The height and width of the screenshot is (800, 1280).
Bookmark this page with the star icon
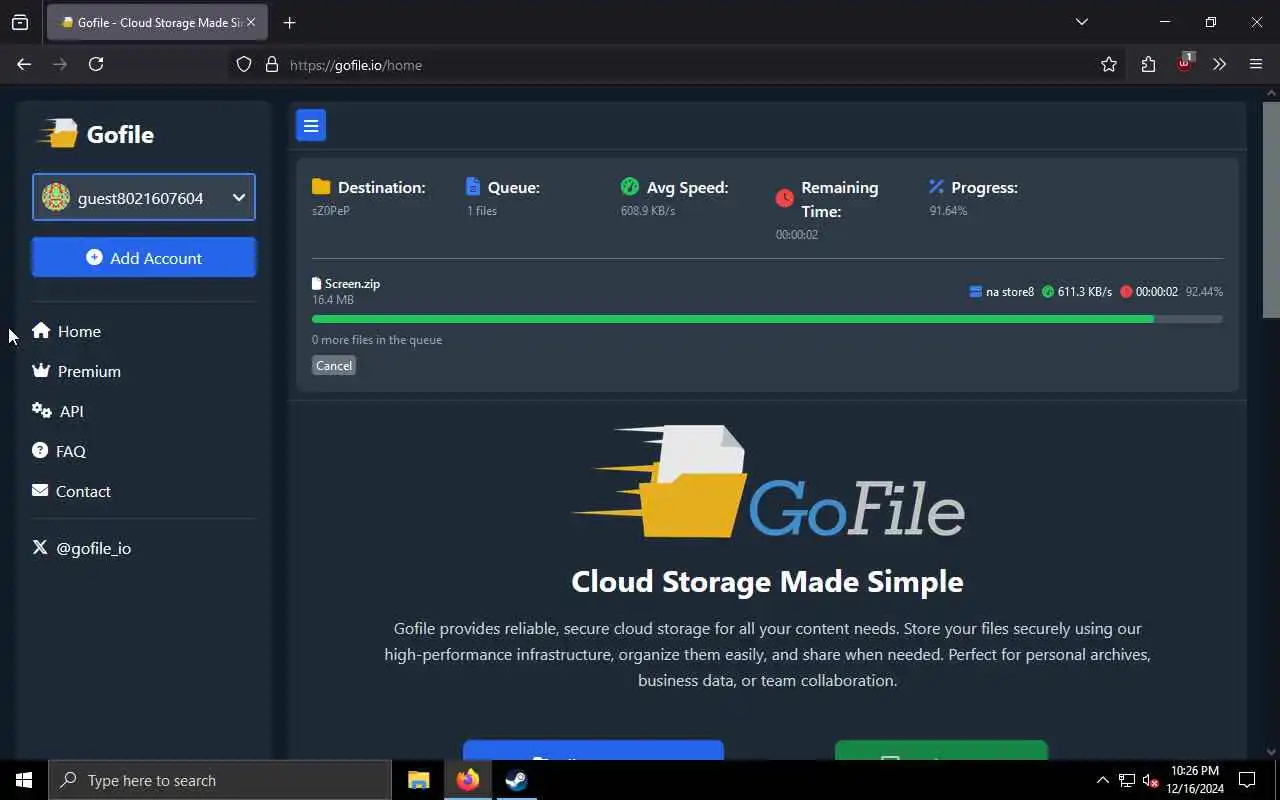click(x=1109, y=64)
